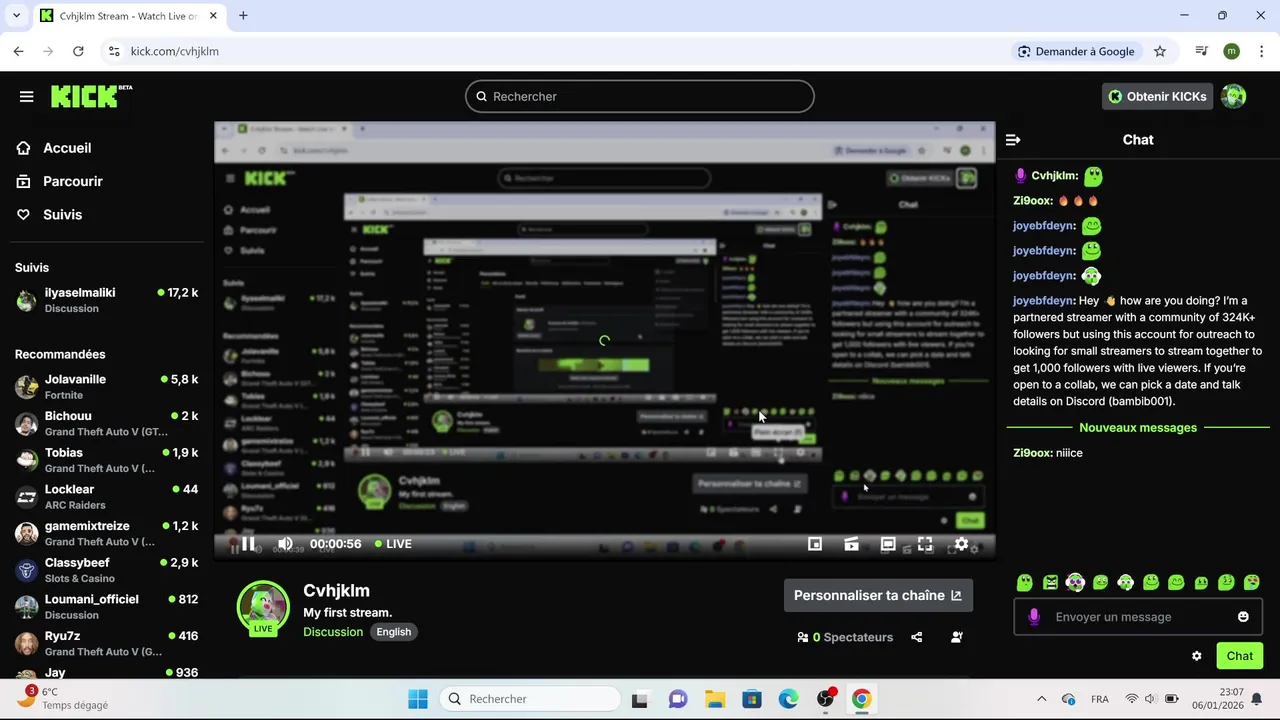Click the share icon under the stream

pos(916,637)
